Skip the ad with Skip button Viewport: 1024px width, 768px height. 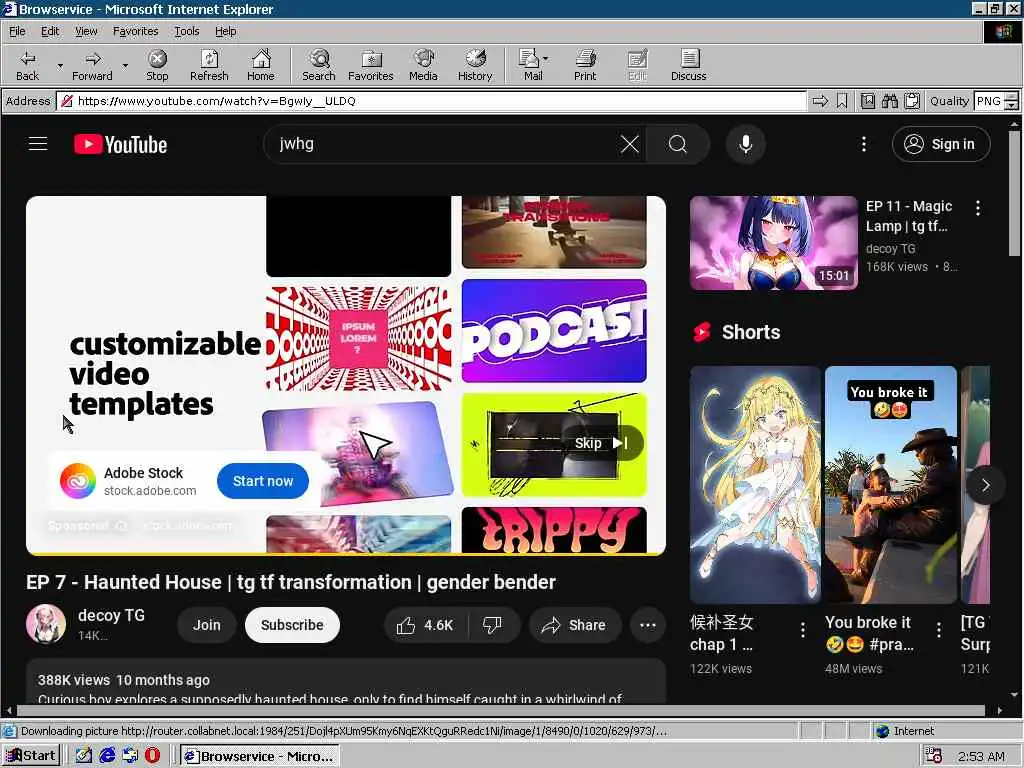click(601, 443)
